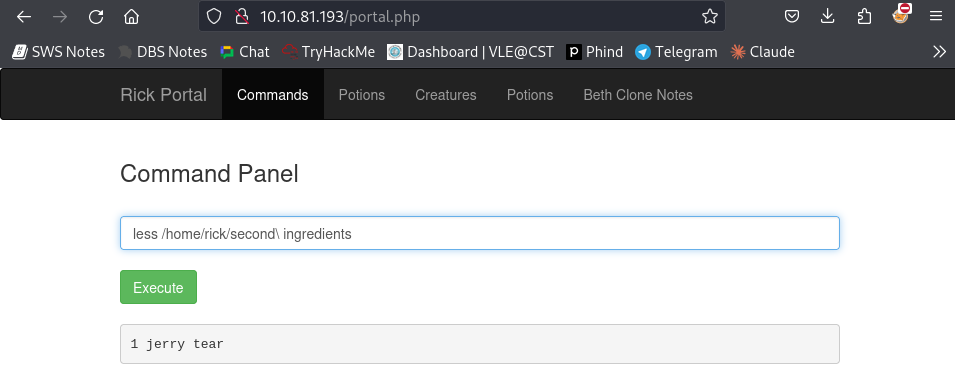The height and width of the screenshot is (387, 955).
Task: View site security lock info
Action: pyautogui.click(x=242, y=16)
